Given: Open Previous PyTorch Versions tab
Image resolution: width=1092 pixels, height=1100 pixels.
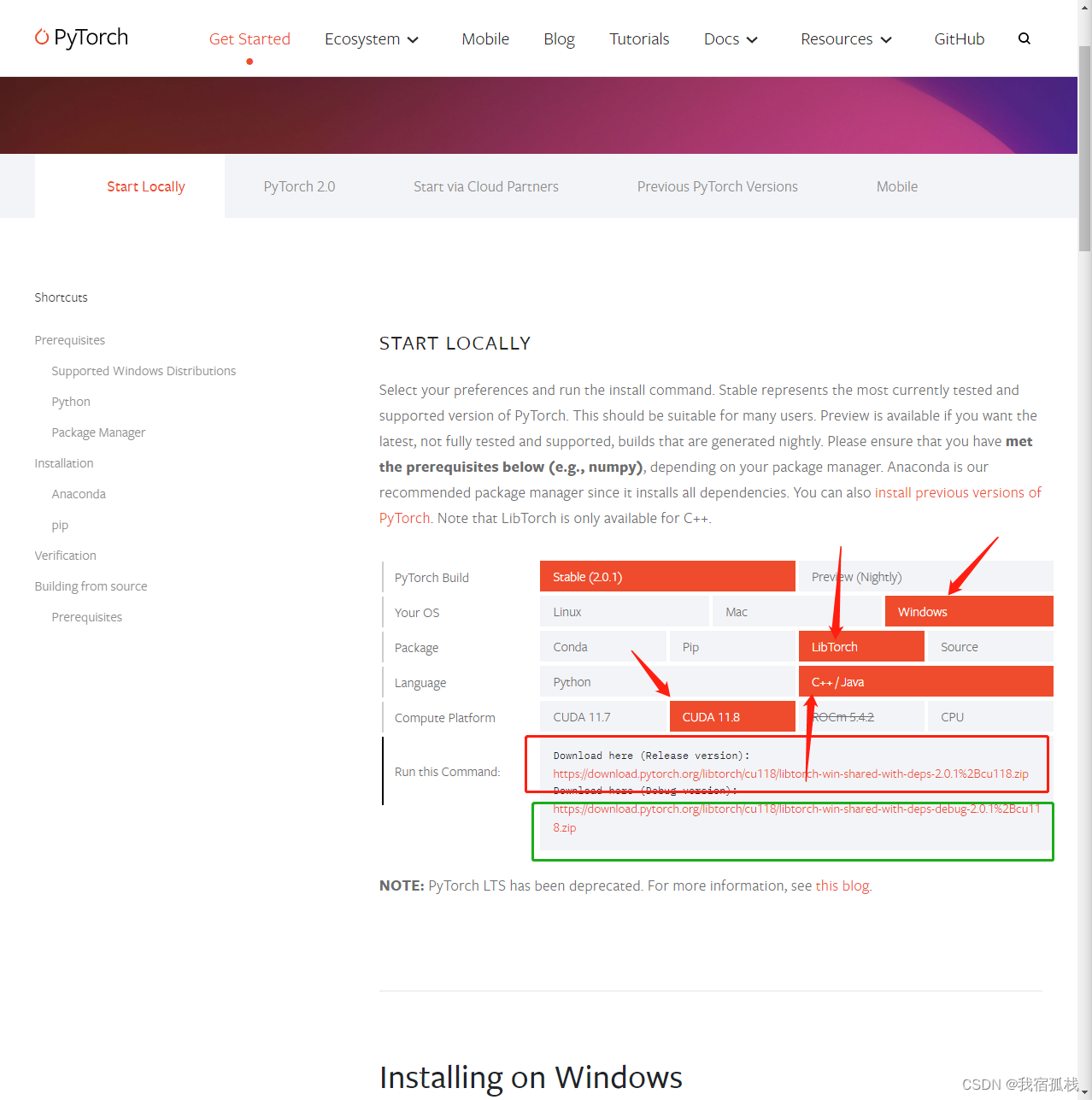Looking at the screenshot, I should (x=718, y=186).
